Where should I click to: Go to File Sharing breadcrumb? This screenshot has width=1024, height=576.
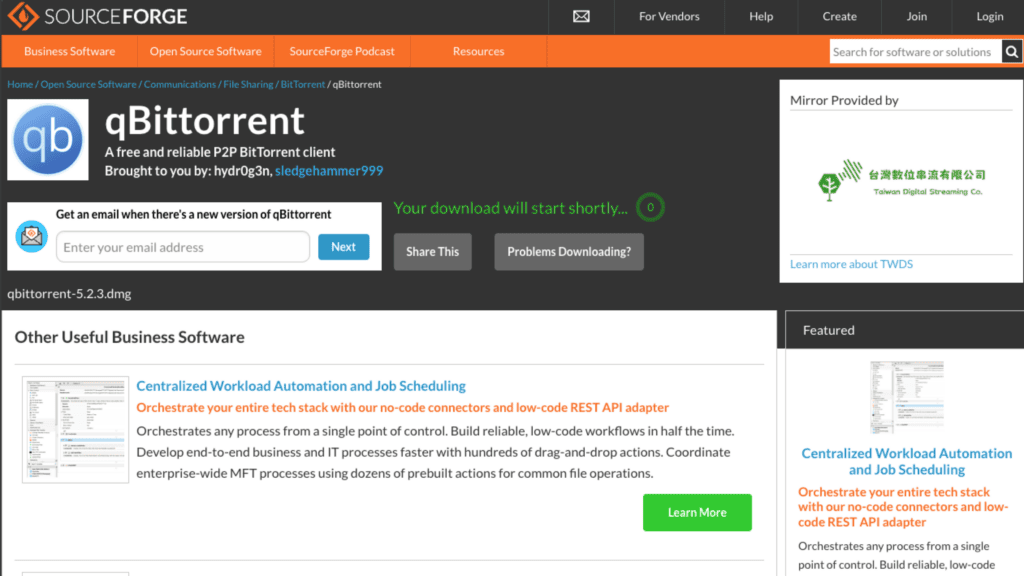coord(248,84)
